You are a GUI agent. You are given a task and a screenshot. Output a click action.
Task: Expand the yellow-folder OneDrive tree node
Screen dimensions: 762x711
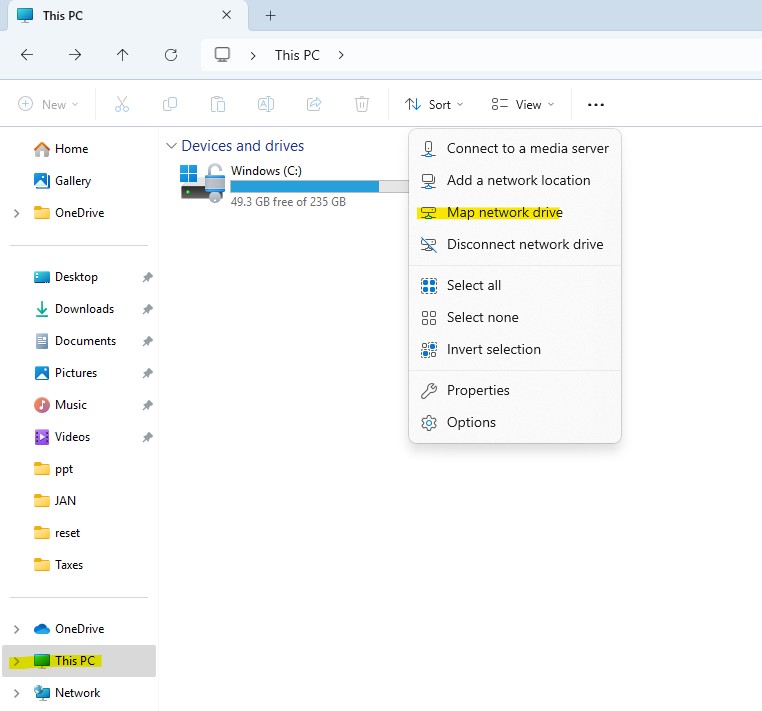(17, 213)
